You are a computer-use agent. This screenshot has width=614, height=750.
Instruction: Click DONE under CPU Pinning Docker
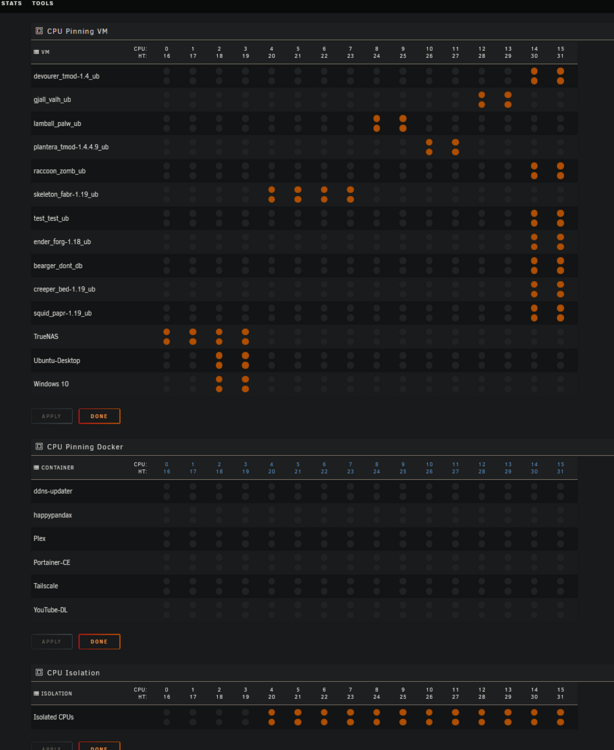(x=99, y=641)
